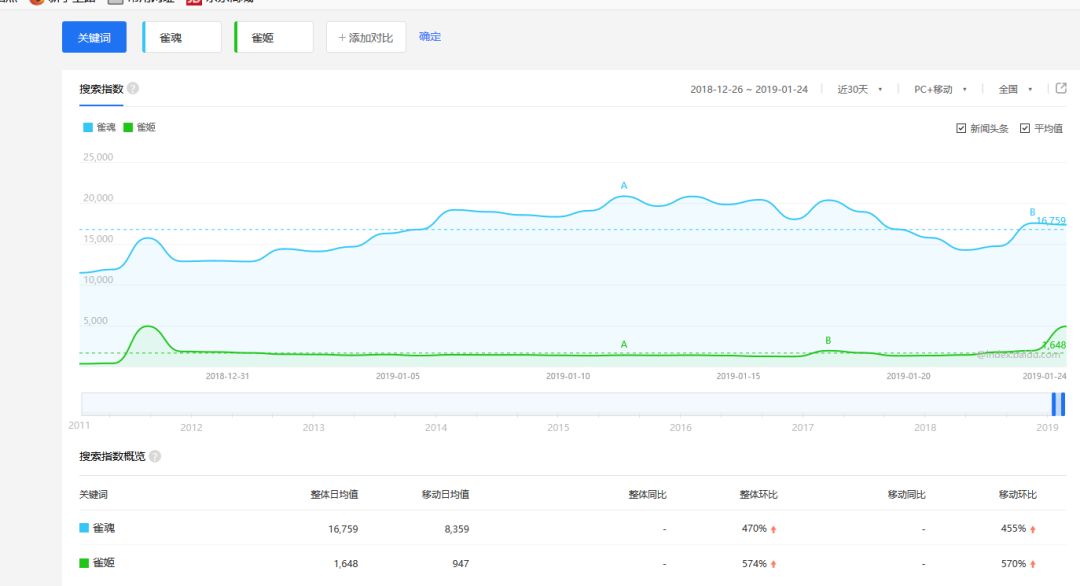Click the 470% overall change value
Image resolution: width=1080 pixels, height=586 pixels.
pos(754,528)
